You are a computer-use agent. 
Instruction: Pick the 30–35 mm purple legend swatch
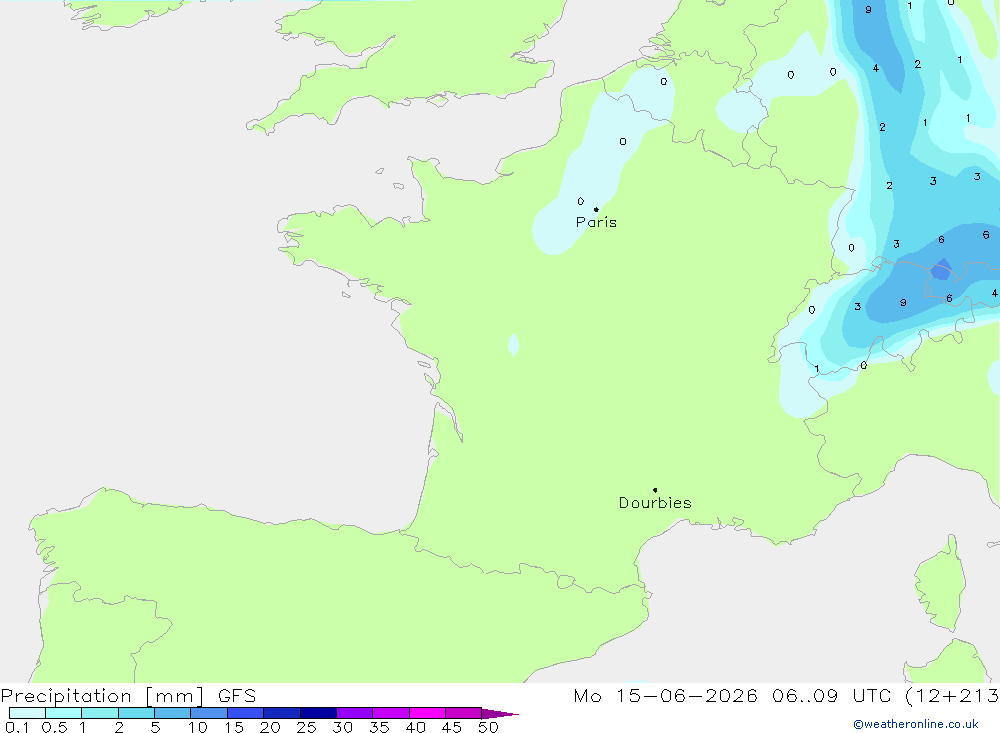click(x=355, y=713)
